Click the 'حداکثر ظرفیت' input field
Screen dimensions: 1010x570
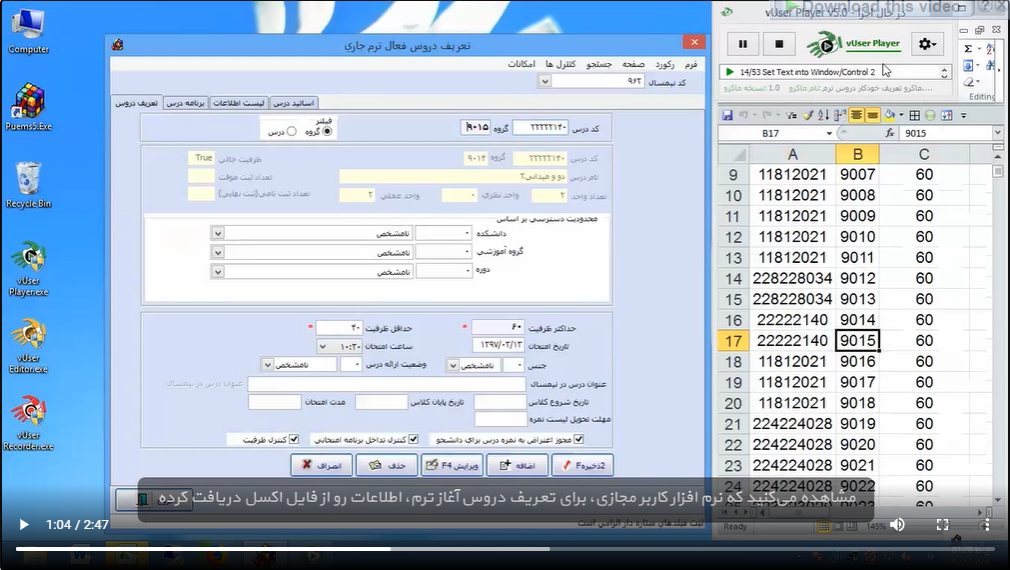pyautogui.click(x=498, y=328)
